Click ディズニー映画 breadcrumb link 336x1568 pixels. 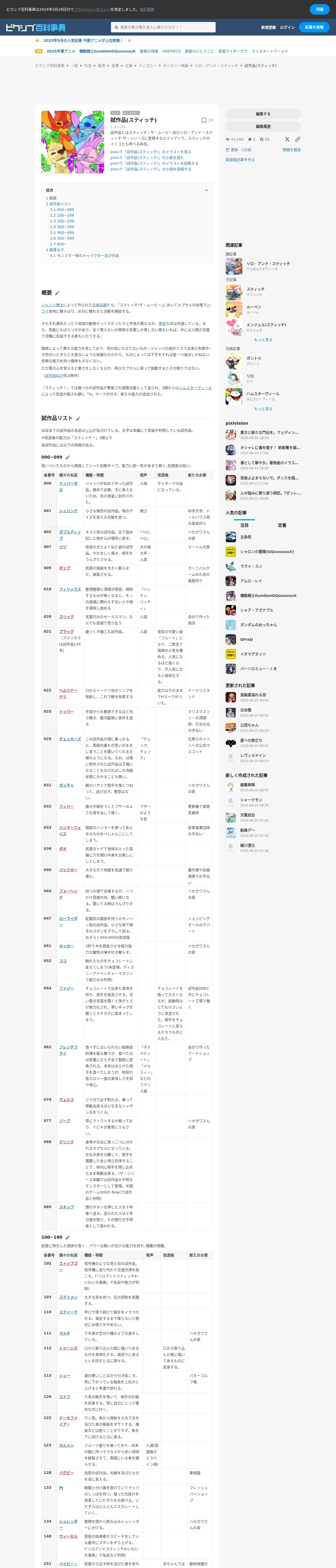tap(176, 66)
